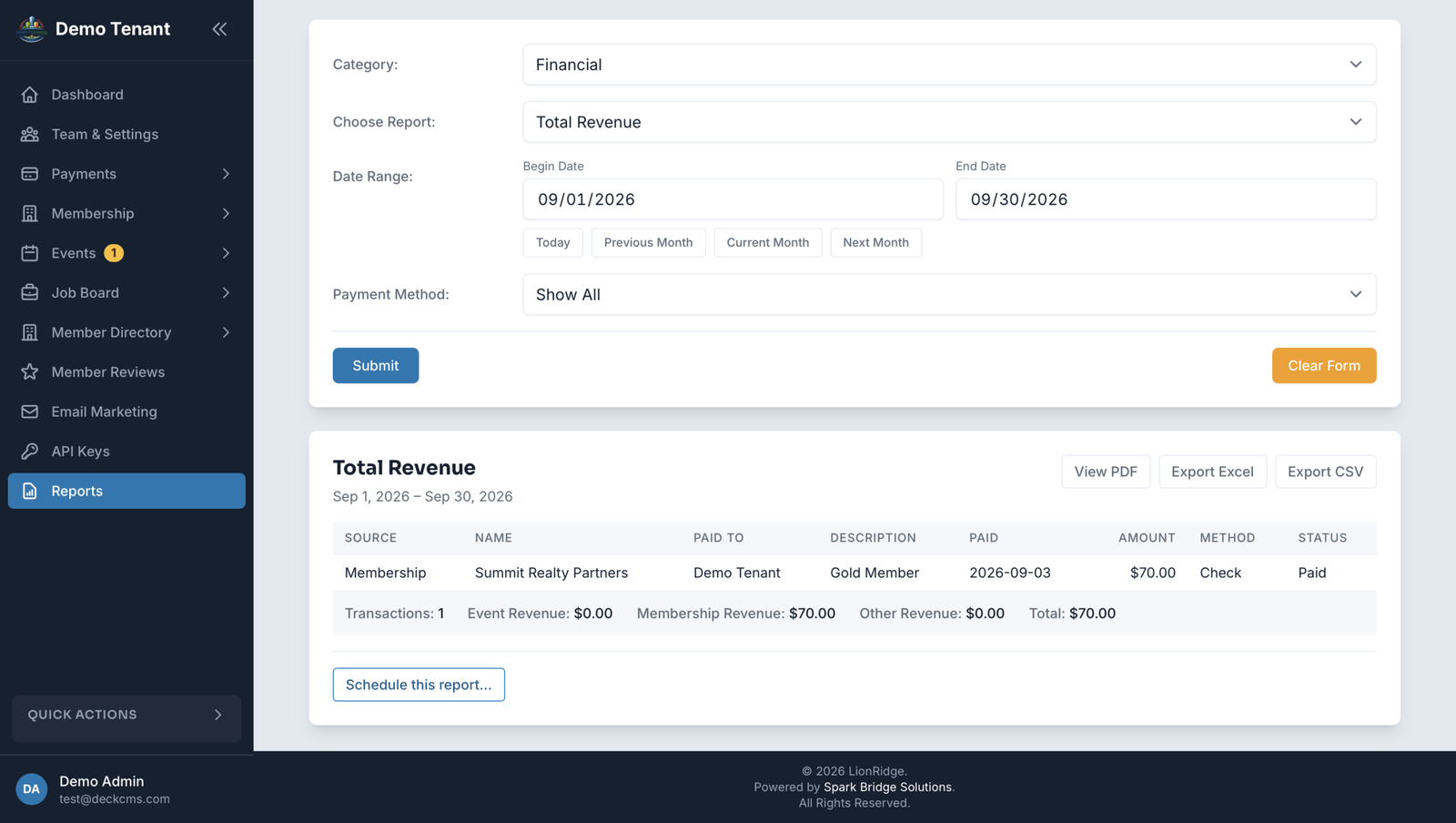Viewport: 1456px width, 823px height.
Task: Click the DA user avatar
Action: 32,789
